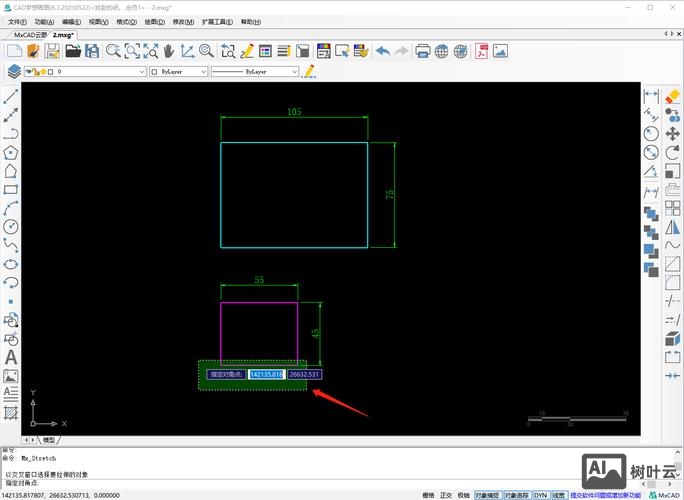Select the Line drawing tool

(x=11, y=97)
